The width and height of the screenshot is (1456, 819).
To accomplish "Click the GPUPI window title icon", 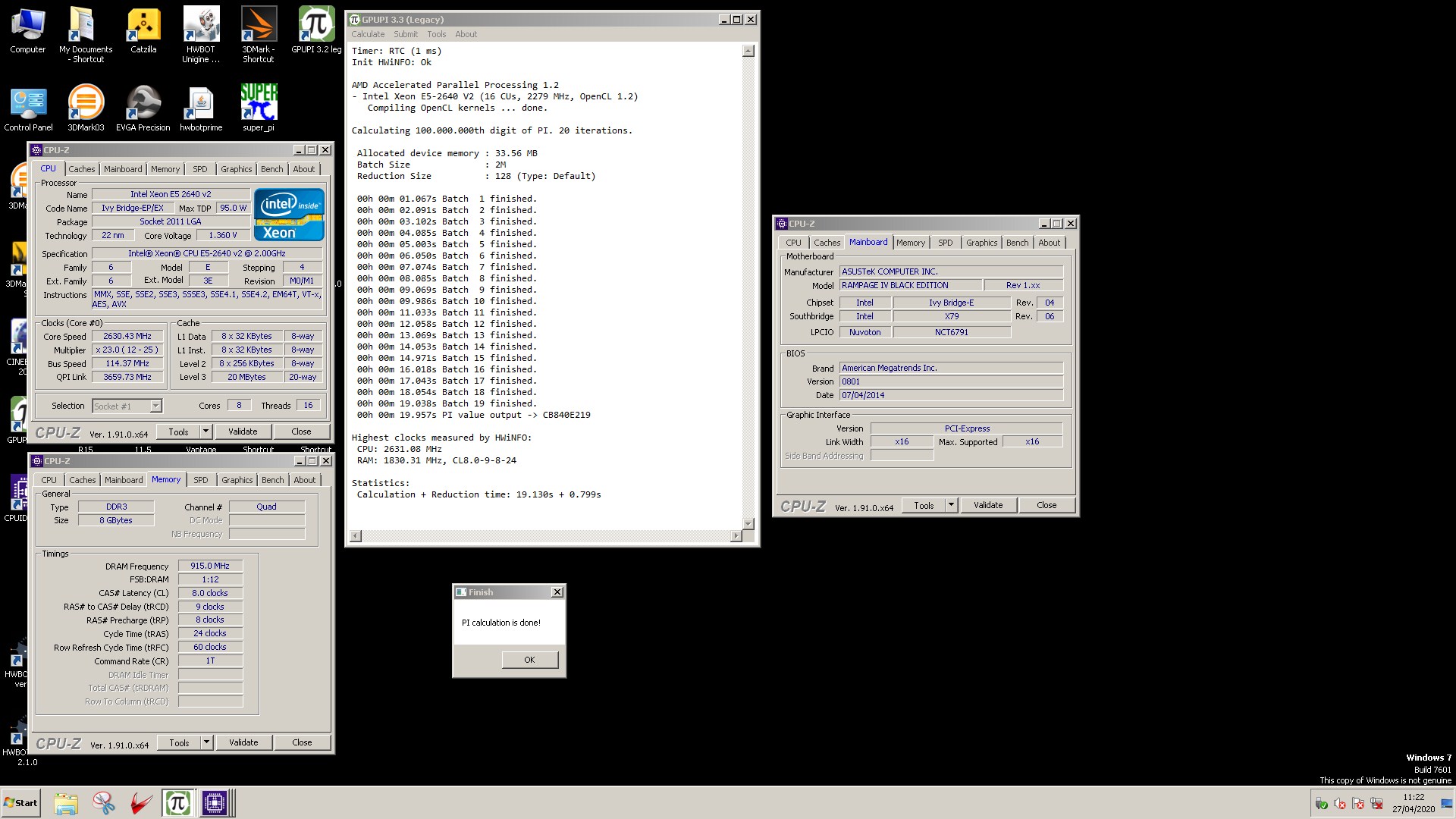I will click(x=354, y=20).
